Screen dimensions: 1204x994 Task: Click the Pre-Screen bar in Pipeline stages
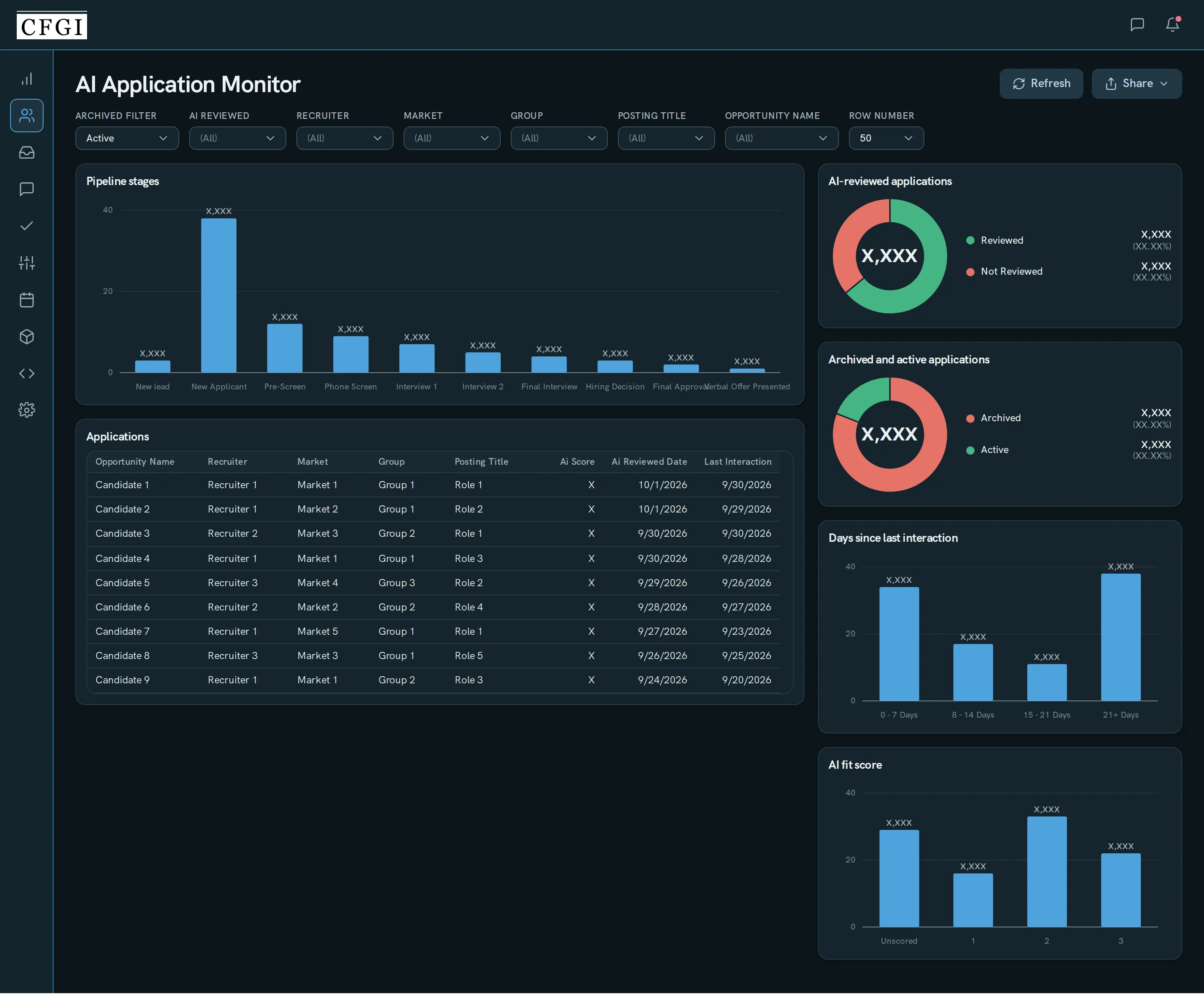pyautogui.click(x=285, y=348)
